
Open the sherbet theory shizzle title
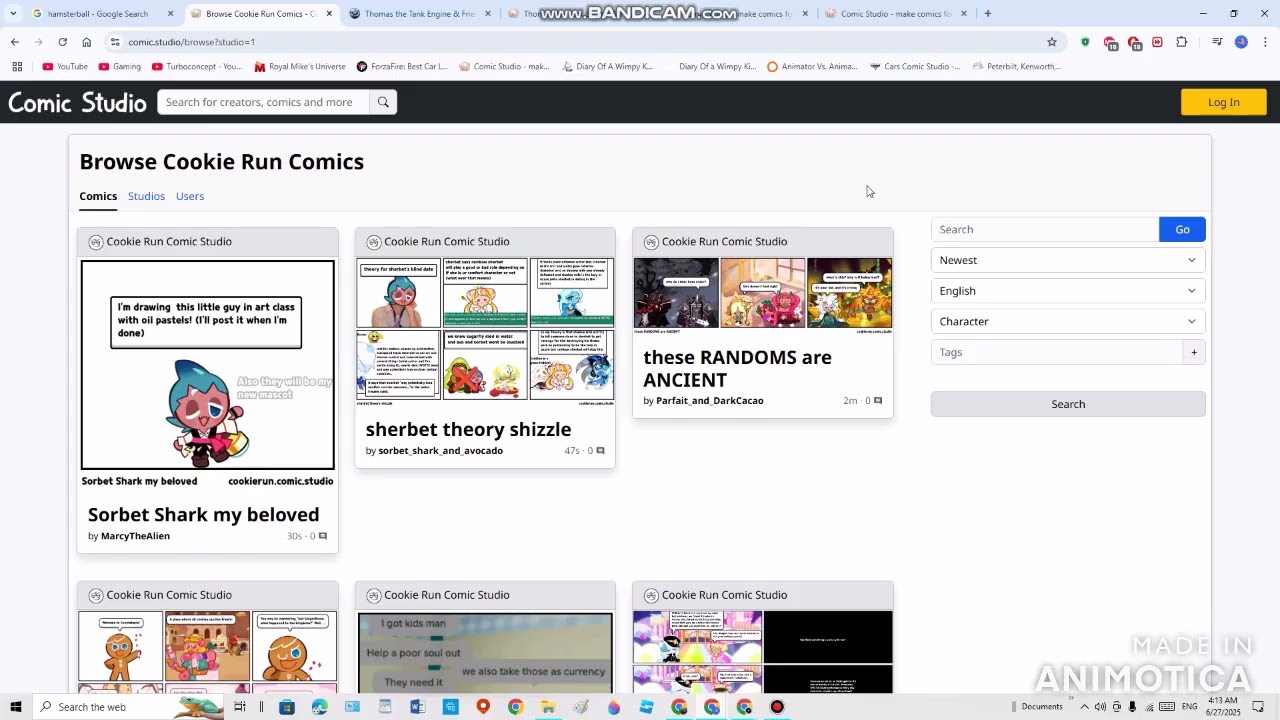[468, 429]
